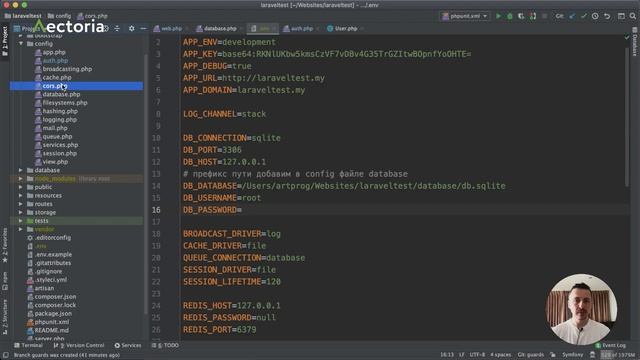Select .env.example in the project tree
This screenshot has width=640, height=360.
click(x=53, y=255)
